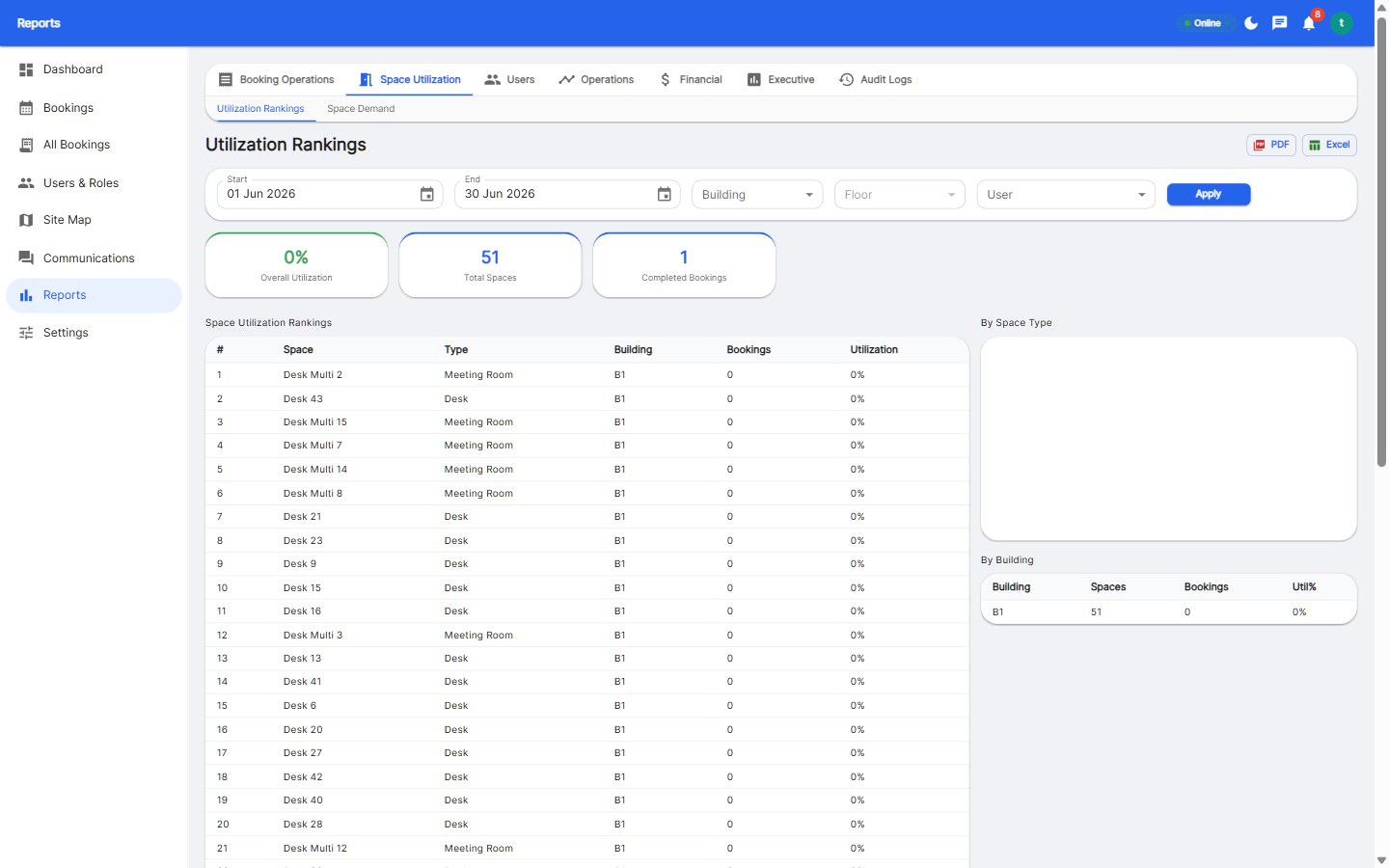Screen dimensions: 1389x868
Task: Click the Online status indicator
Action: (x=1206, y=23)
